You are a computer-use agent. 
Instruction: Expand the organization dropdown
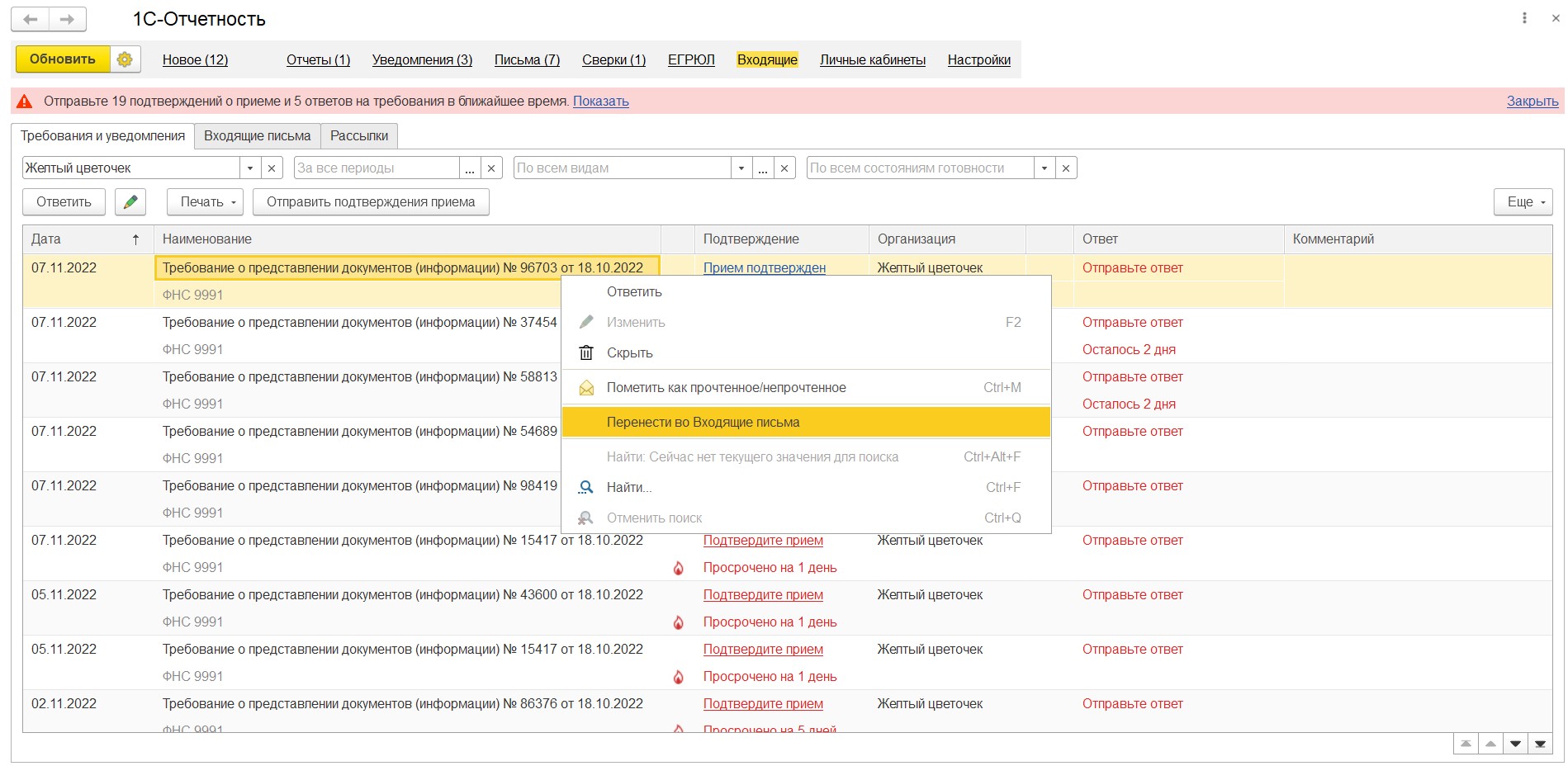[x=250, y=168]
